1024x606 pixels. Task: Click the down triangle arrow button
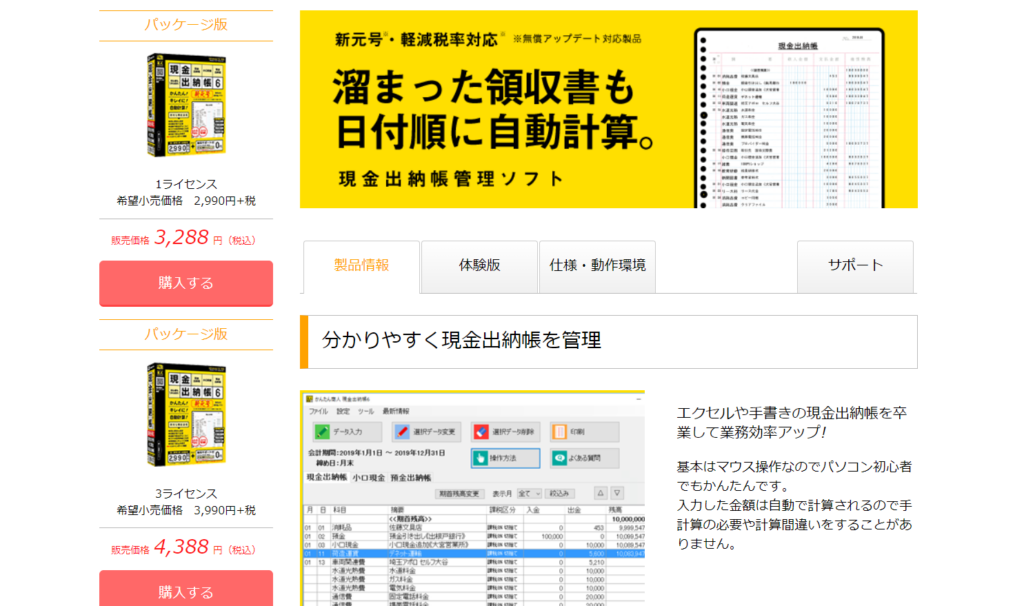click(x=617, y=493)
